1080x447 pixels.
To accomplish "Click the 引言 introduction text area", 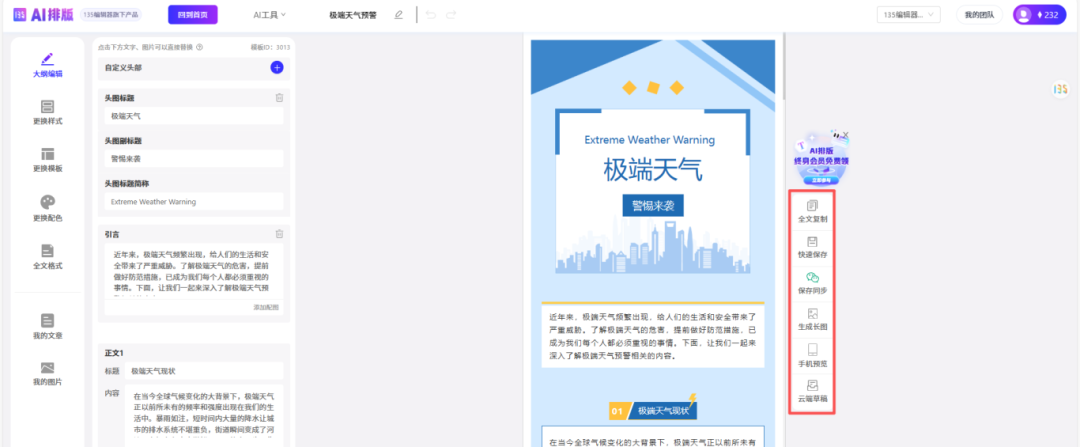I will (194, 271).
